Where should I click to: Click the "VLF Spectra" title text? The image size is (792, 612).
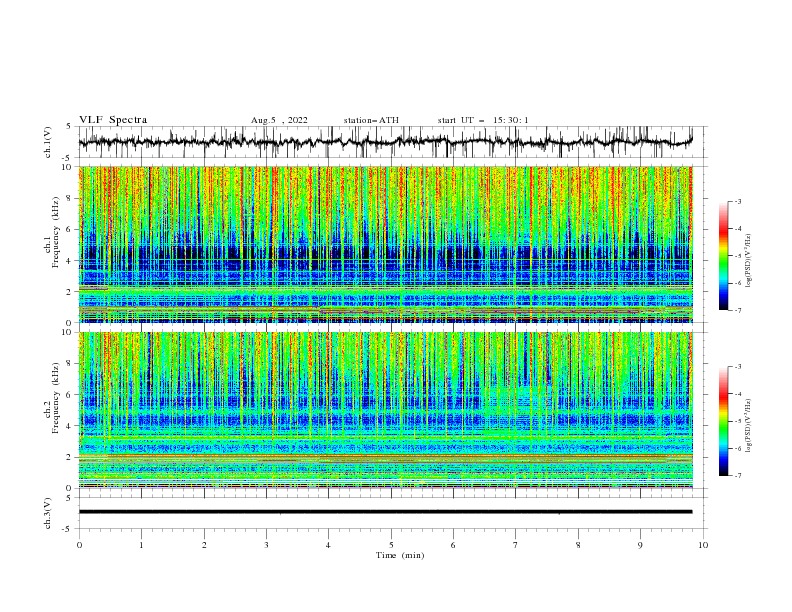pyautogui.click(x=113, y=120)
